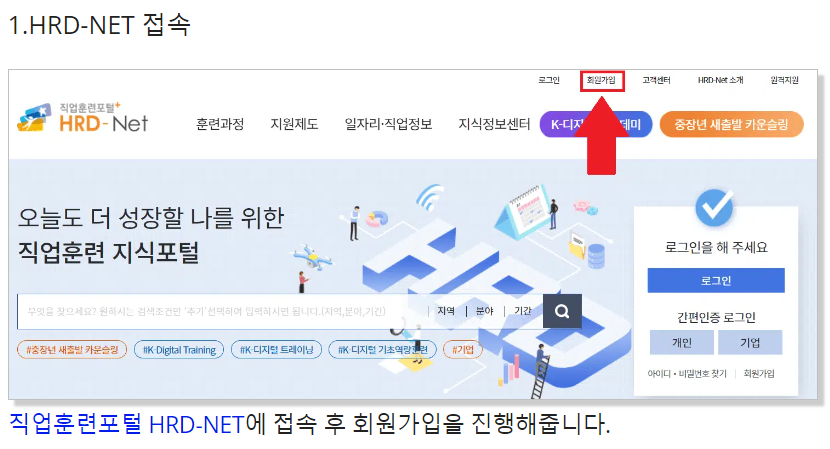Screen dimensions: 830x449
Task: Expand the 지역 search filter
Action: coord(446,311)
